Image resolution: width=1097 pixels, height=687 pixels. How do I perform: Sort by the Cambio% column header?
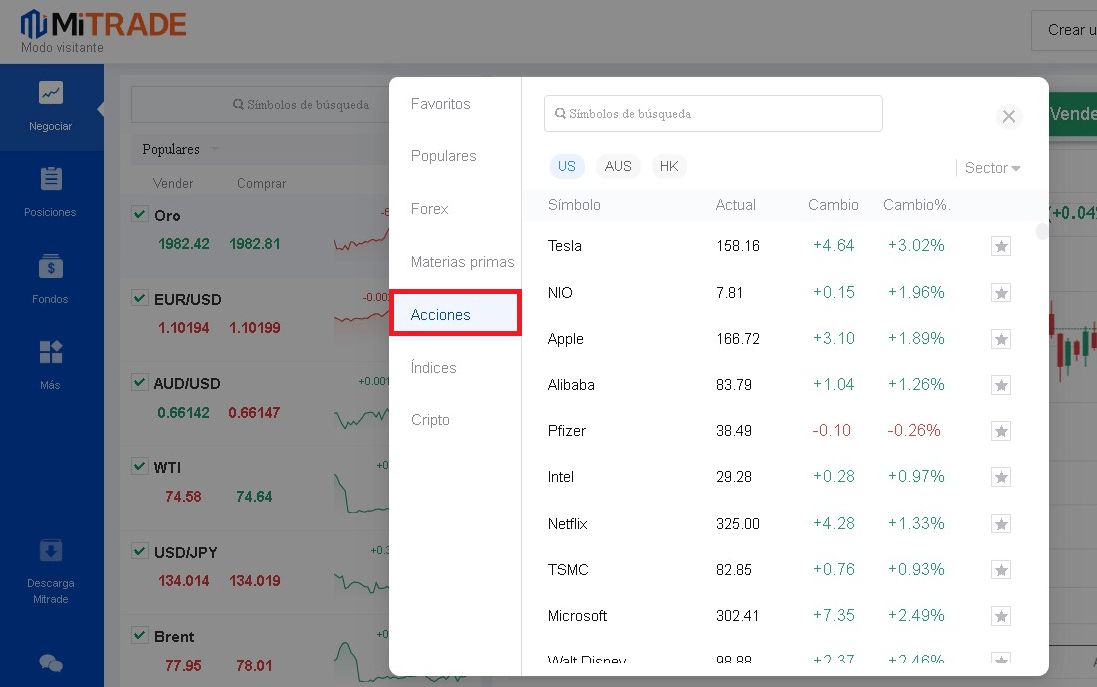916,205
